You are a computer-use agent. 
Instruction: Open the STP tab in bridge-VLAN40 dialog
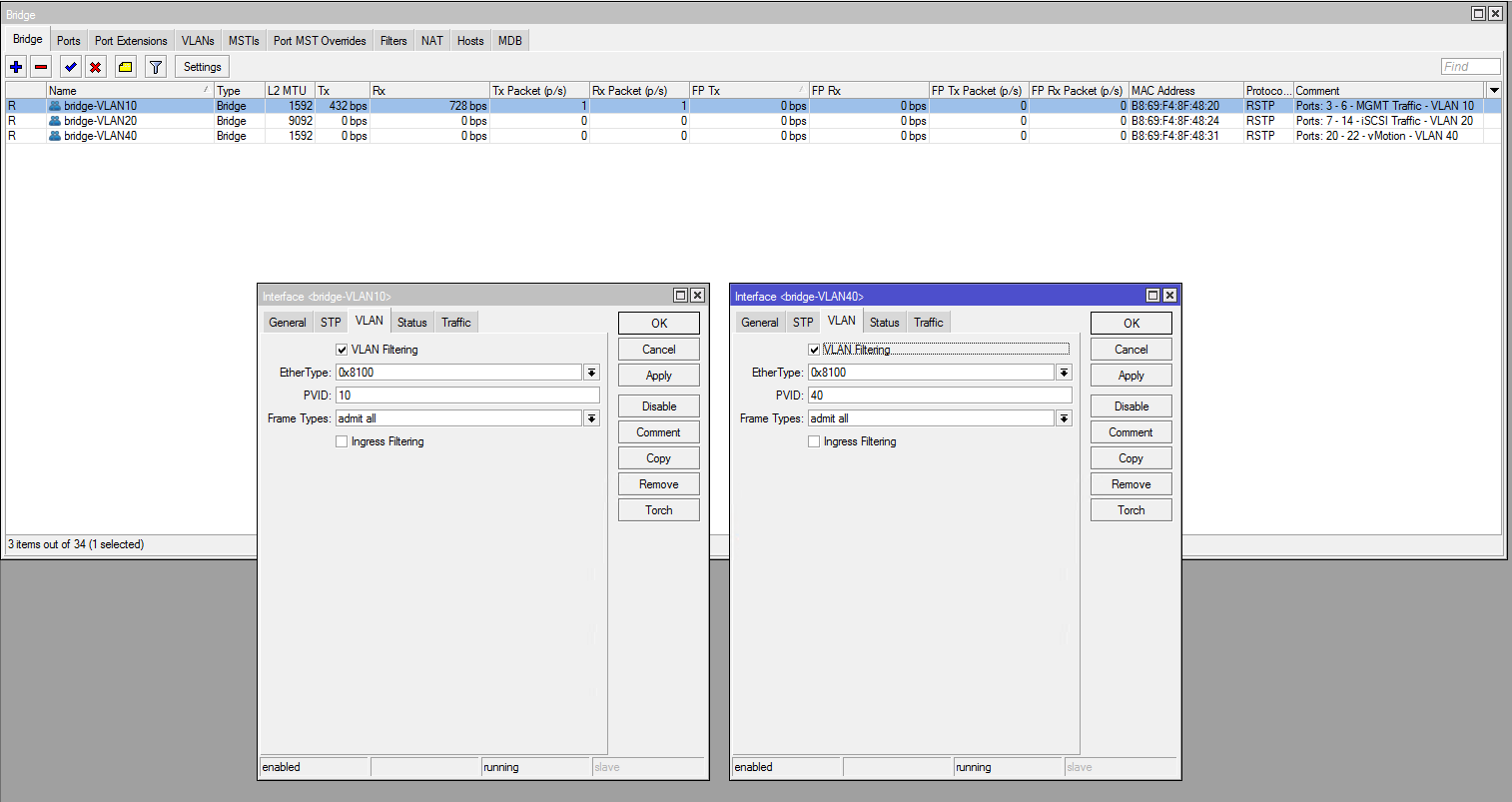click(803, 323)
